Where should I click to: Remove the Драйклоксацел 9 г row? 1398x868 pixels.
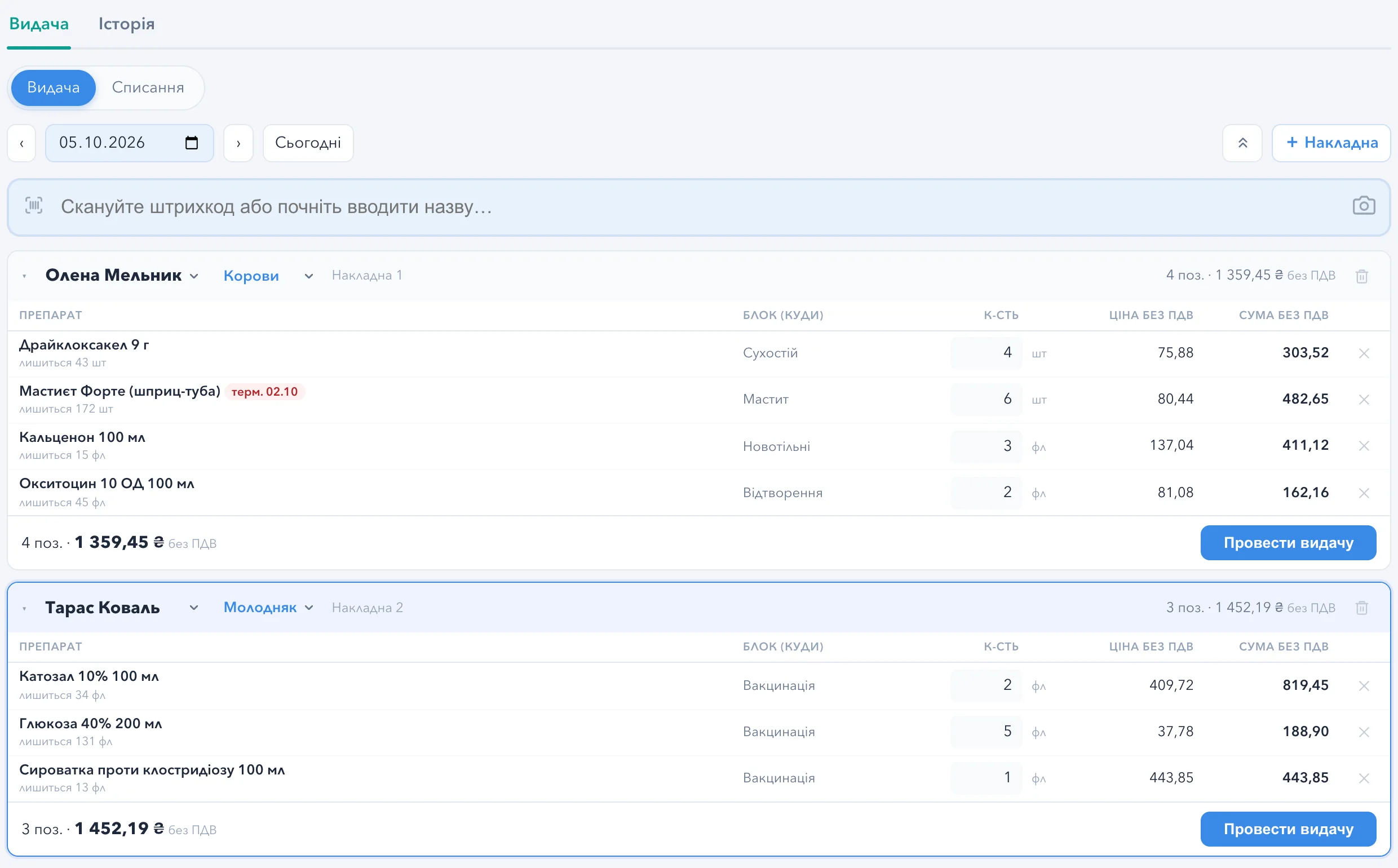tap(1364, 353)
